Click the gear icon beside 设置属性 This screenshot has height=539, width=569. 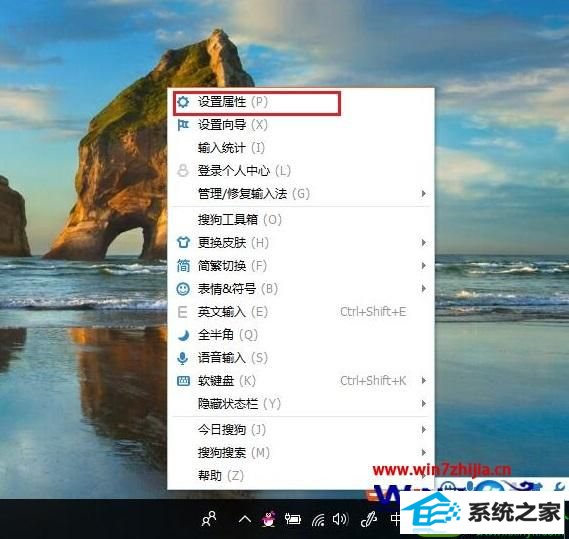(x=183, y=102)
